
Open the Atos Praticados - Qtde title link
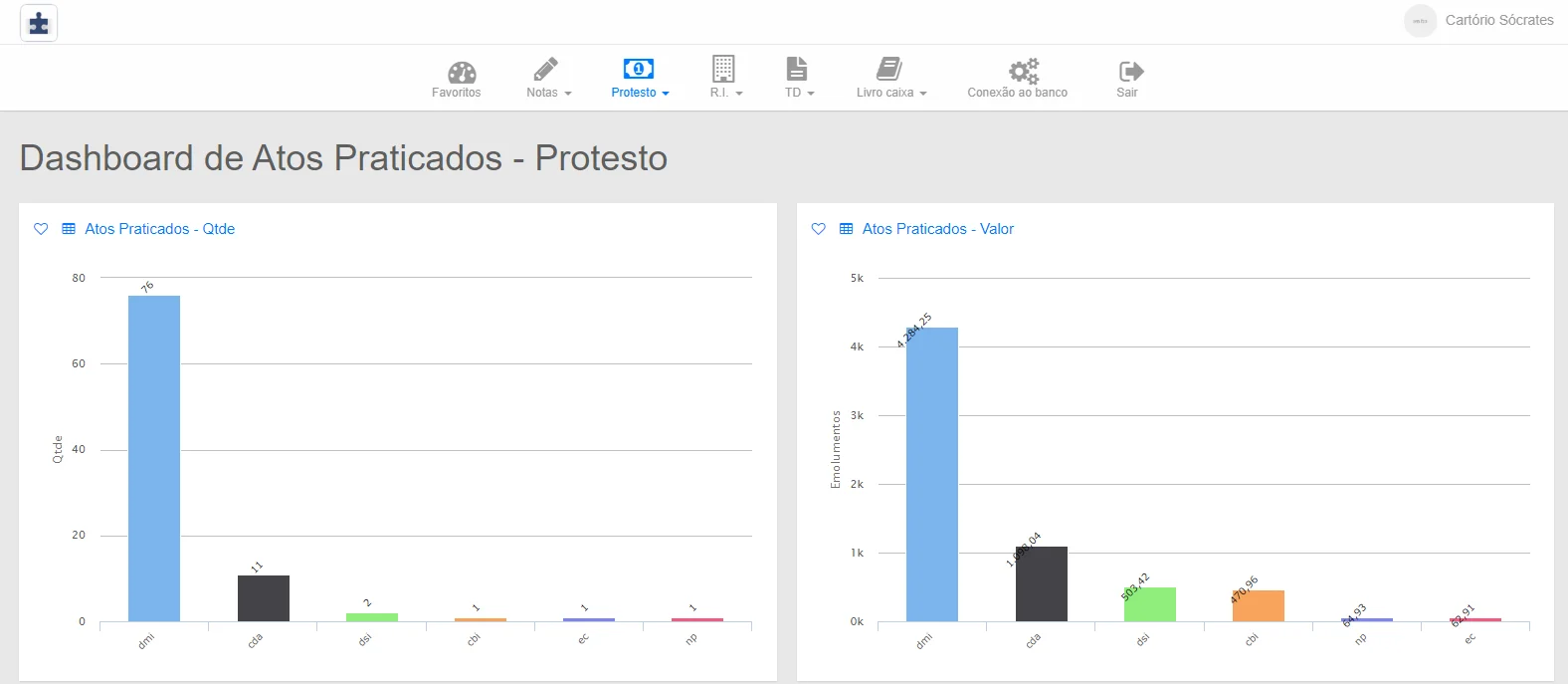(160, 229)
